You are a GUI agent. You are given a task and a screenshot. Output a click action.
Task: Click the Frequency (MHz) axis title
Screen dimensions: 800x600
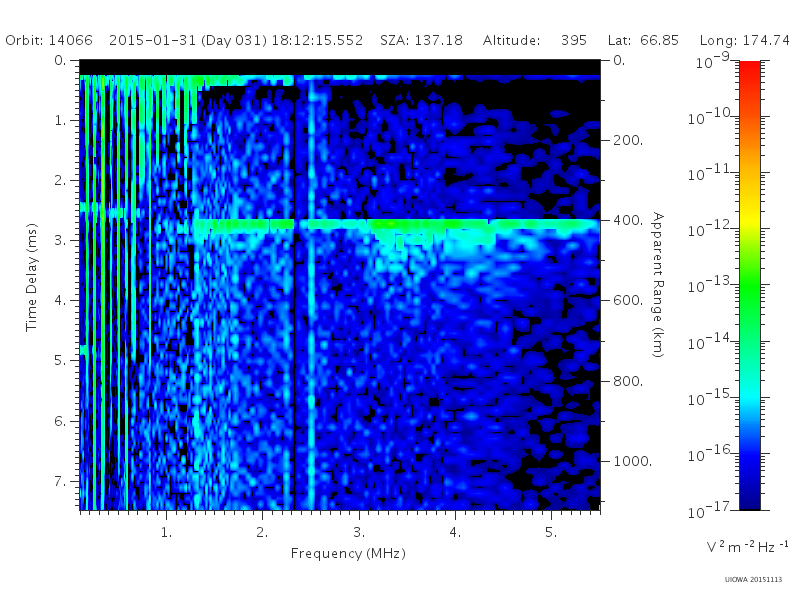tap(348, 554)
